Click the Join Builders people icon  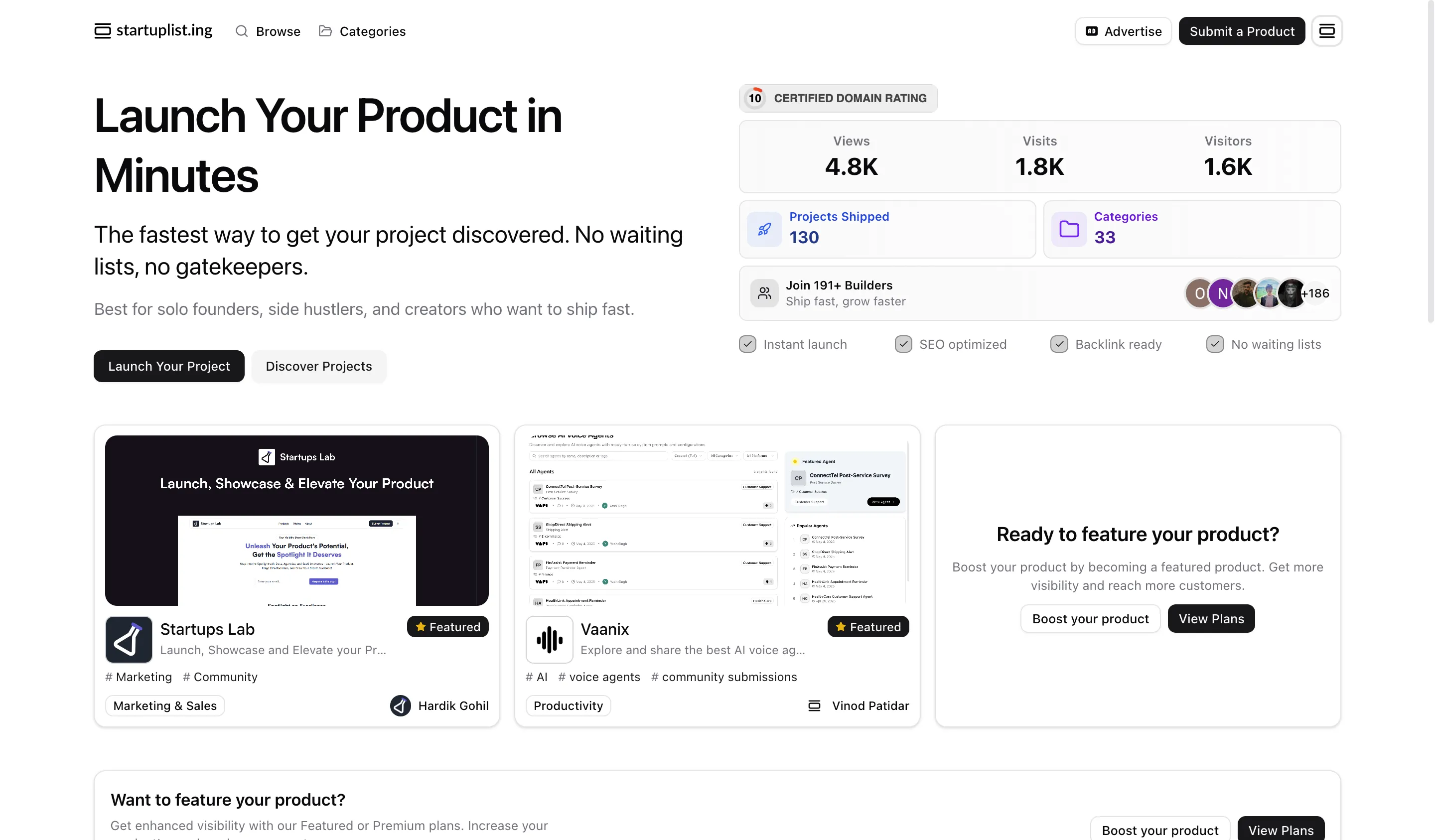click(x=764, y=293)
